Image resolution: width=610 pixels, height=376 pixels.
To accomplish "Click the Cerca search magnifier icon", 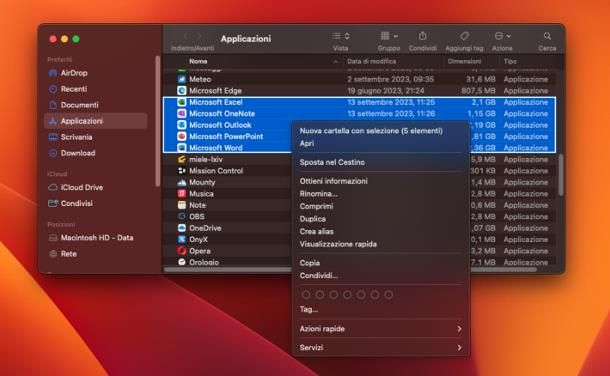I will (547, 36).
